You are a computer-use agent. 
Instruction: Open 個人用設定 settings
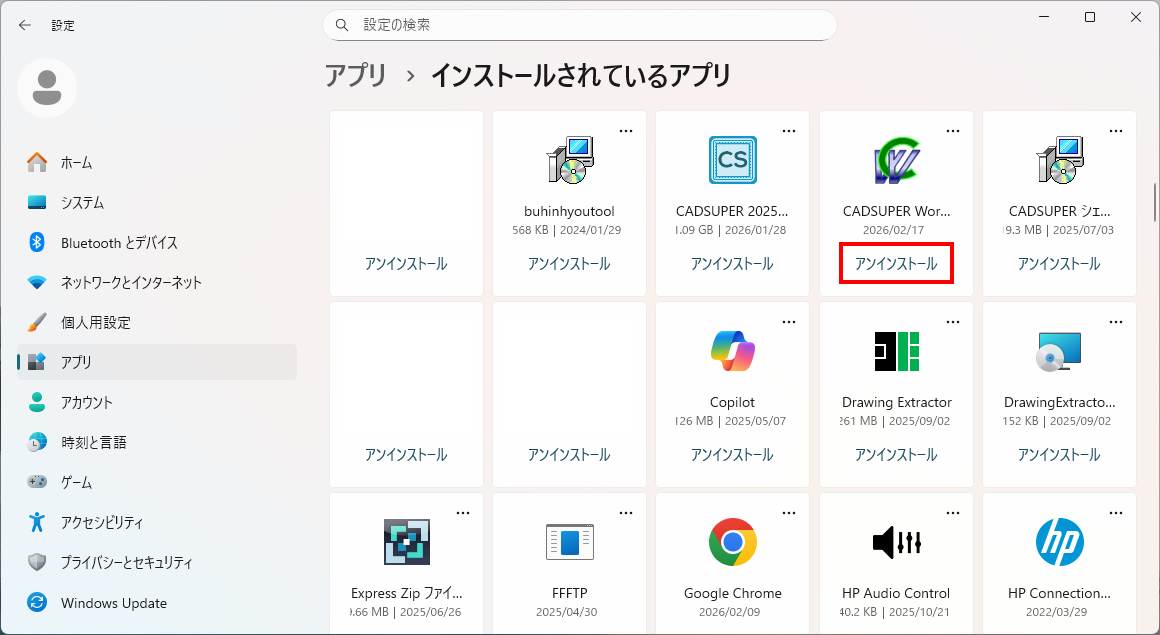click(157, 322)
